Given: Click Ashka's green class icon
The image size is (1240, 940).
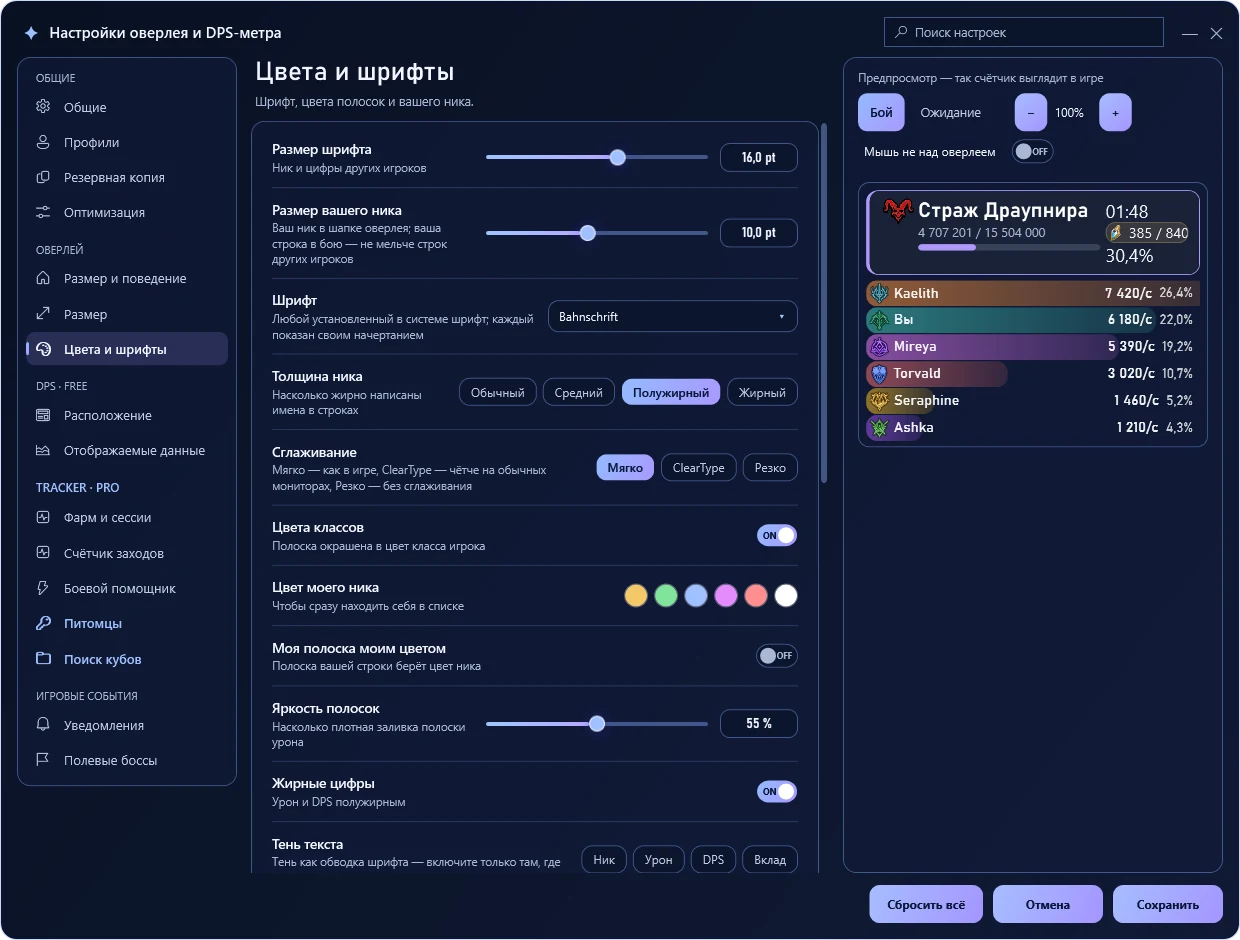Looking at the screenshot, I should (x=879, y=428).
